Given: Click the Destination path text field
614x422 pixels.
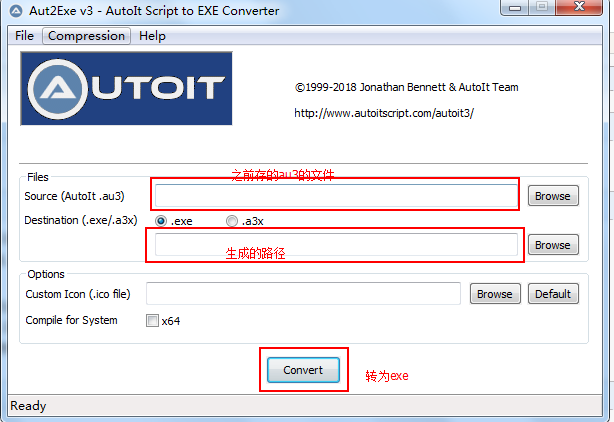Looking at the screenshot, I should point(335,245).
